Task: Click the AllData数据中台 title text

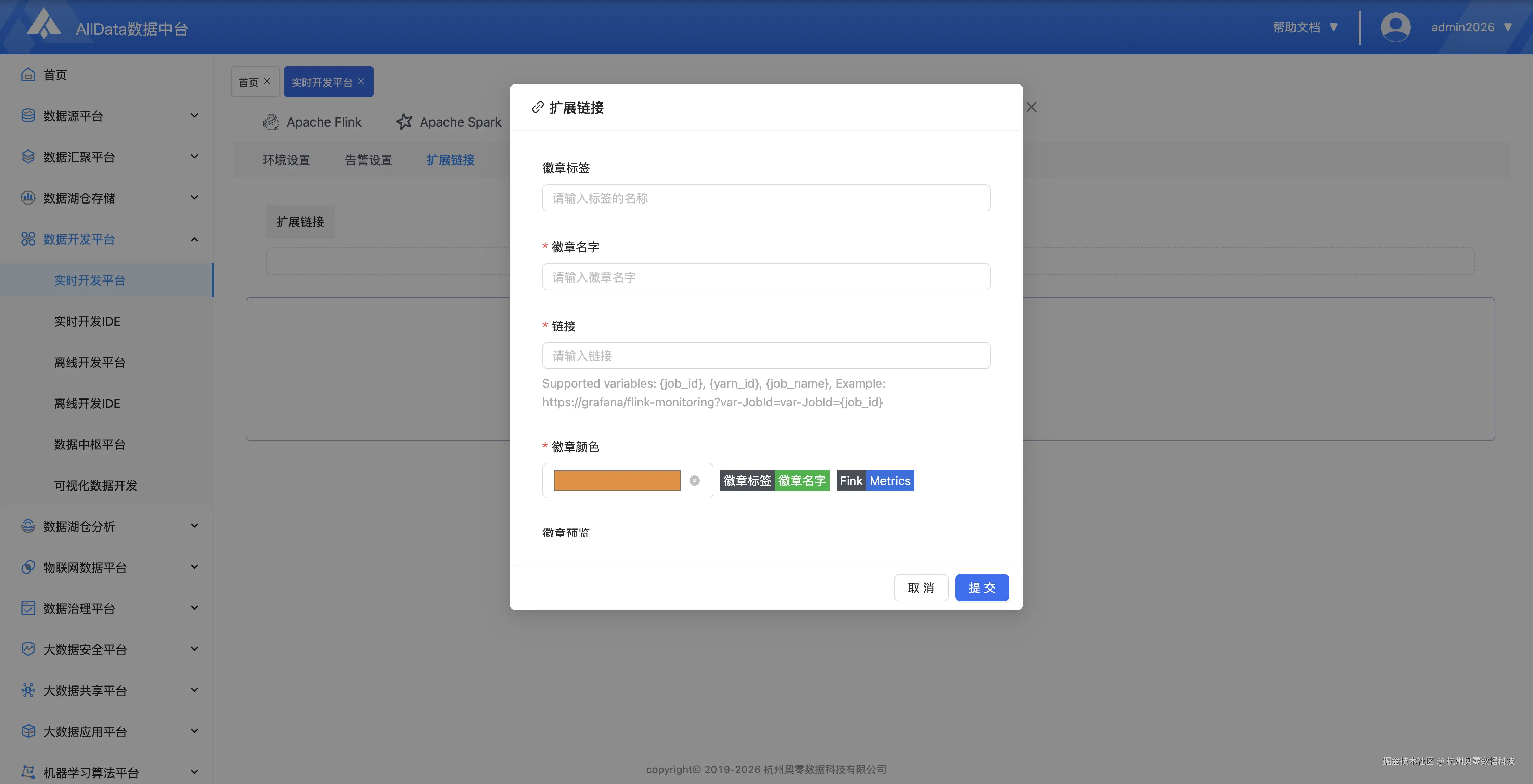Action: [132, 28]
